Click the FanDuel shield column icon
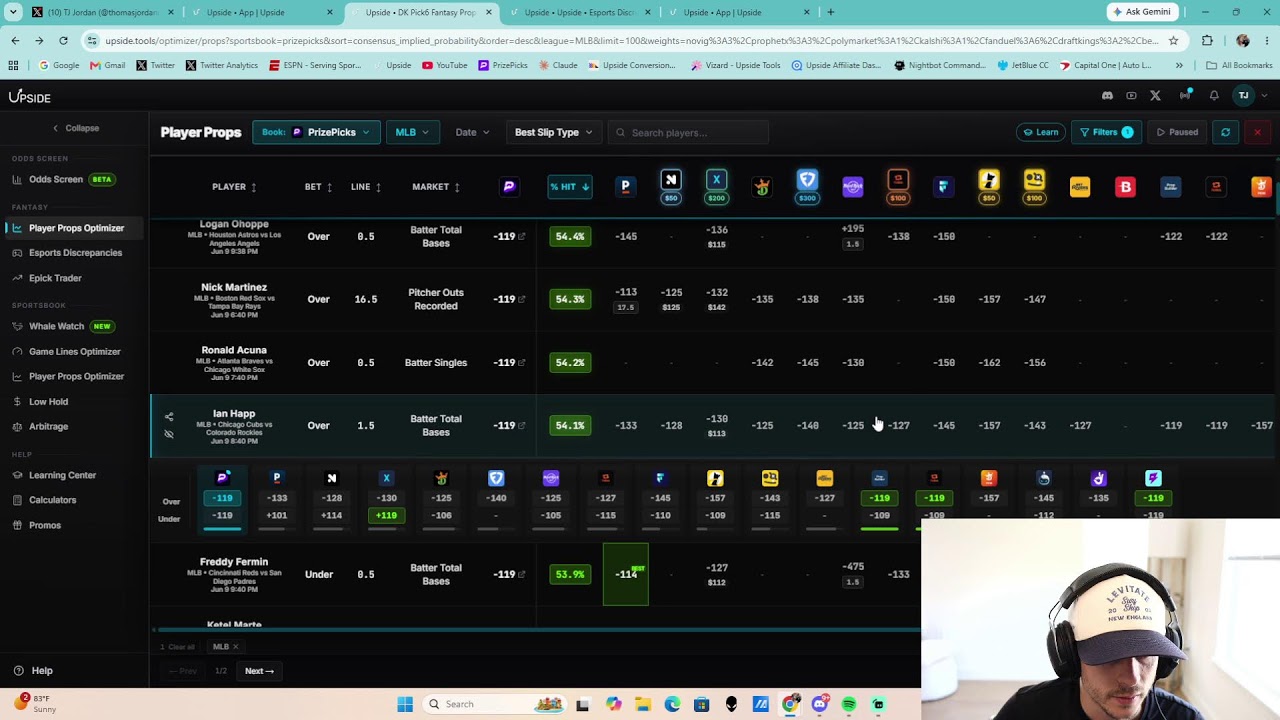The image size is (1280, 720). coord(807,180)
